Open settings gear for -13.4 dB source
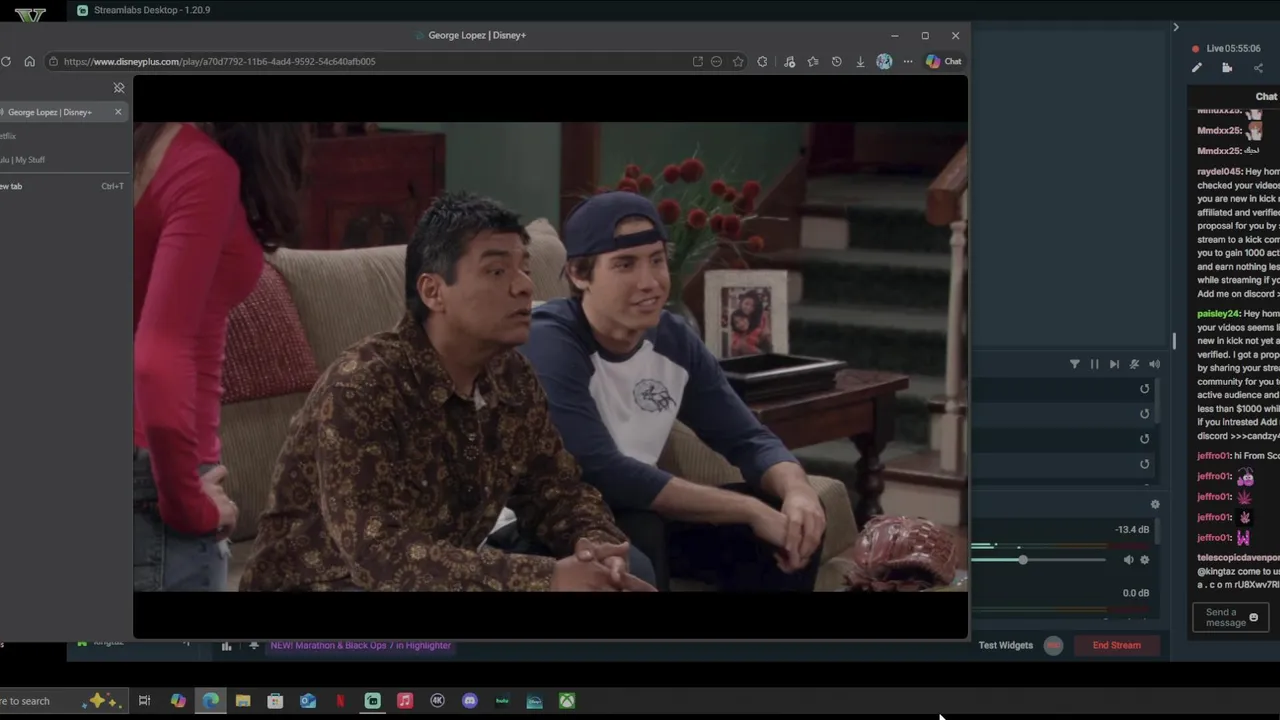This screenshot has width=1280, height=720. pos(1145,560)
